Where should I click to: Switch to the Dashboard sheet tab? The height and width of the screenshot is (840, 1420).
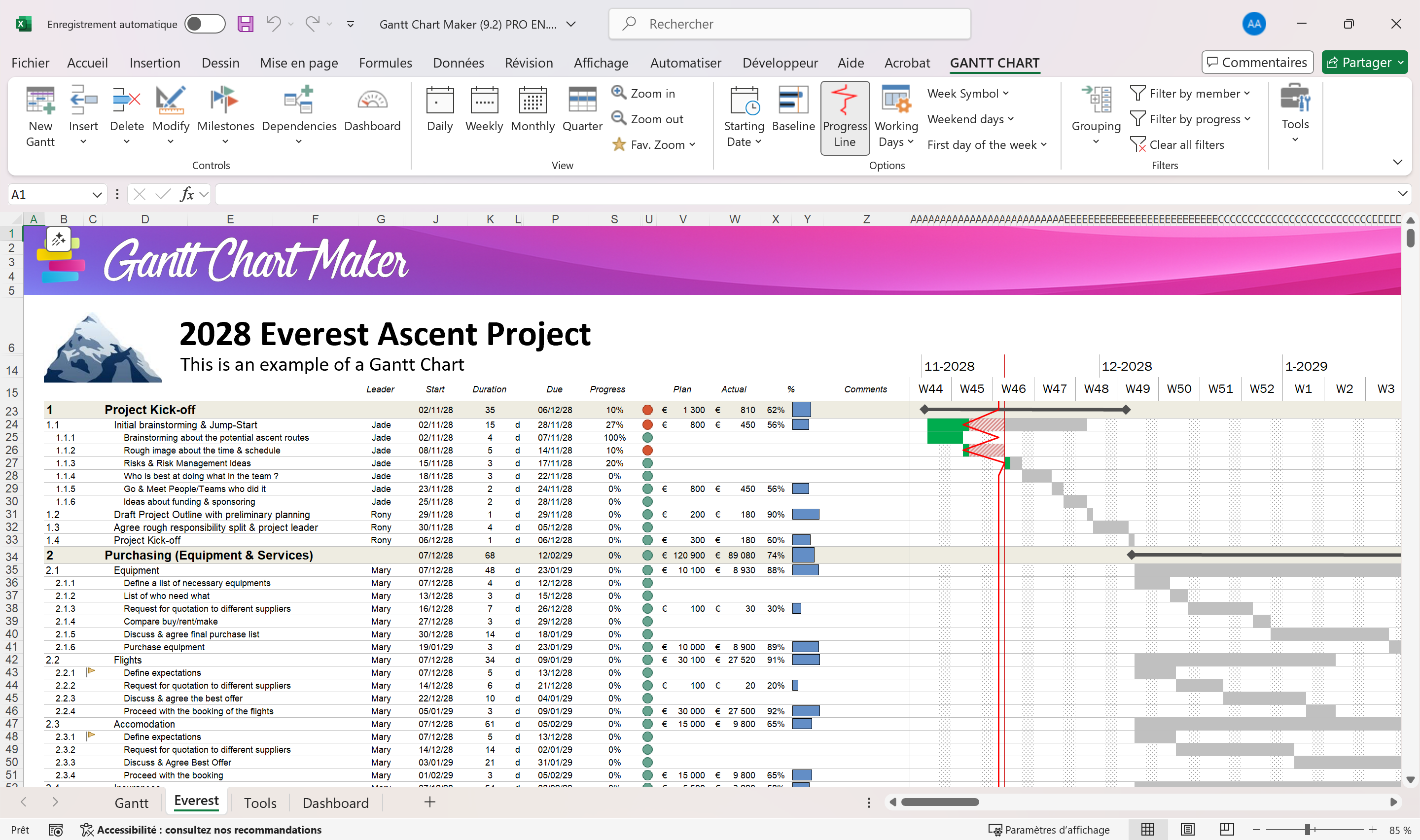coord(335,803)
